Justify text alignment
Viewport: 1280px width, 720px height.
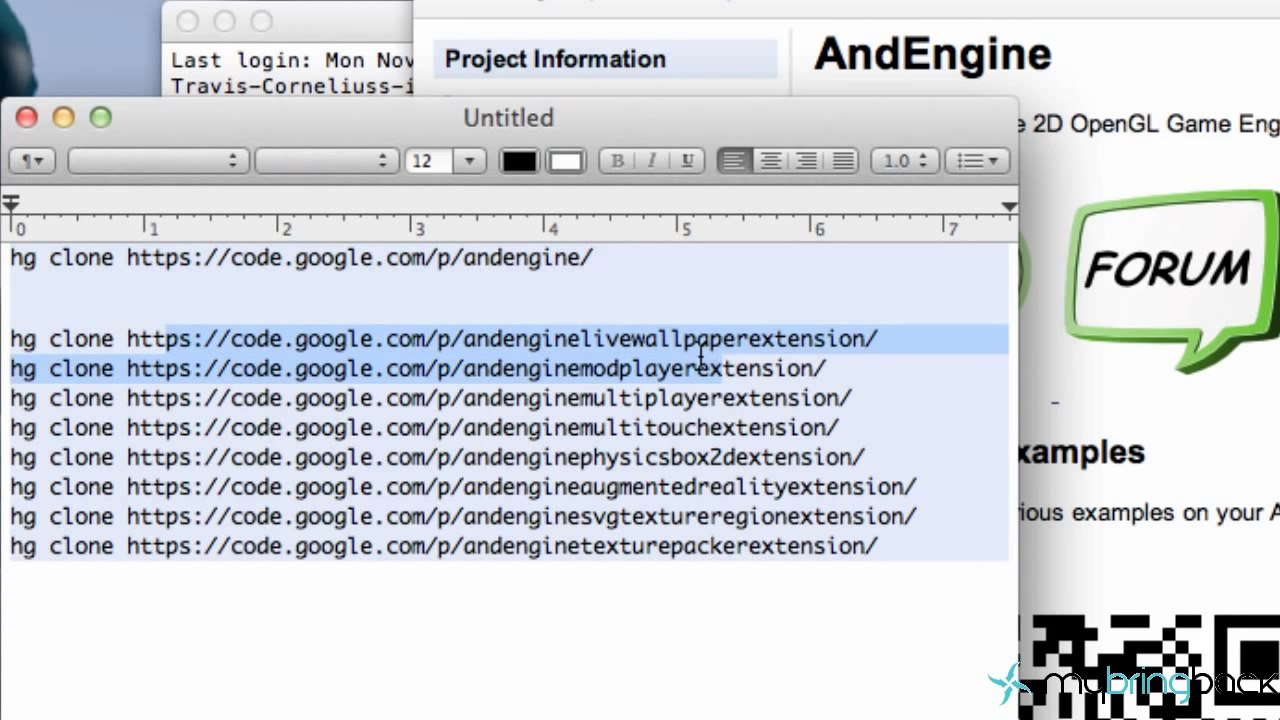click(x=843, y=161)
